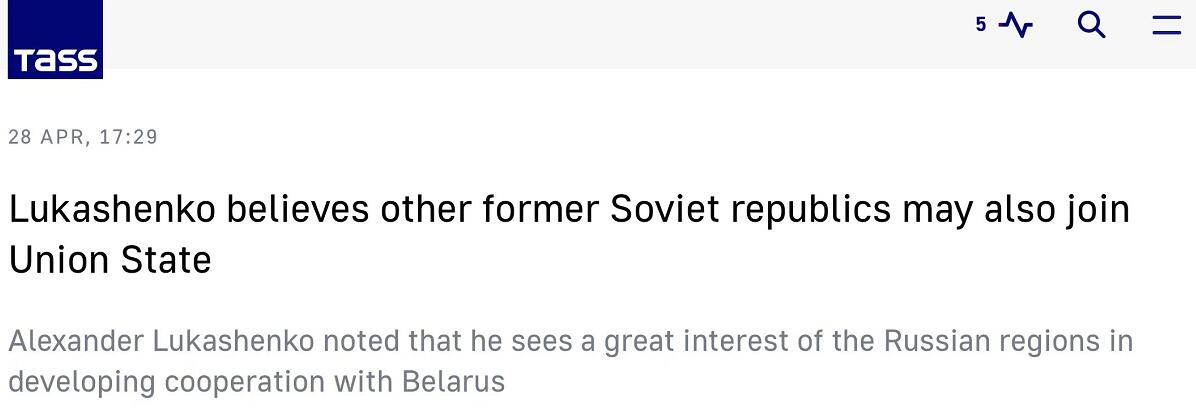1196x410 pixels.
Task: Click the white 'tass' text in the logo
Action: (x=55, y=59)
